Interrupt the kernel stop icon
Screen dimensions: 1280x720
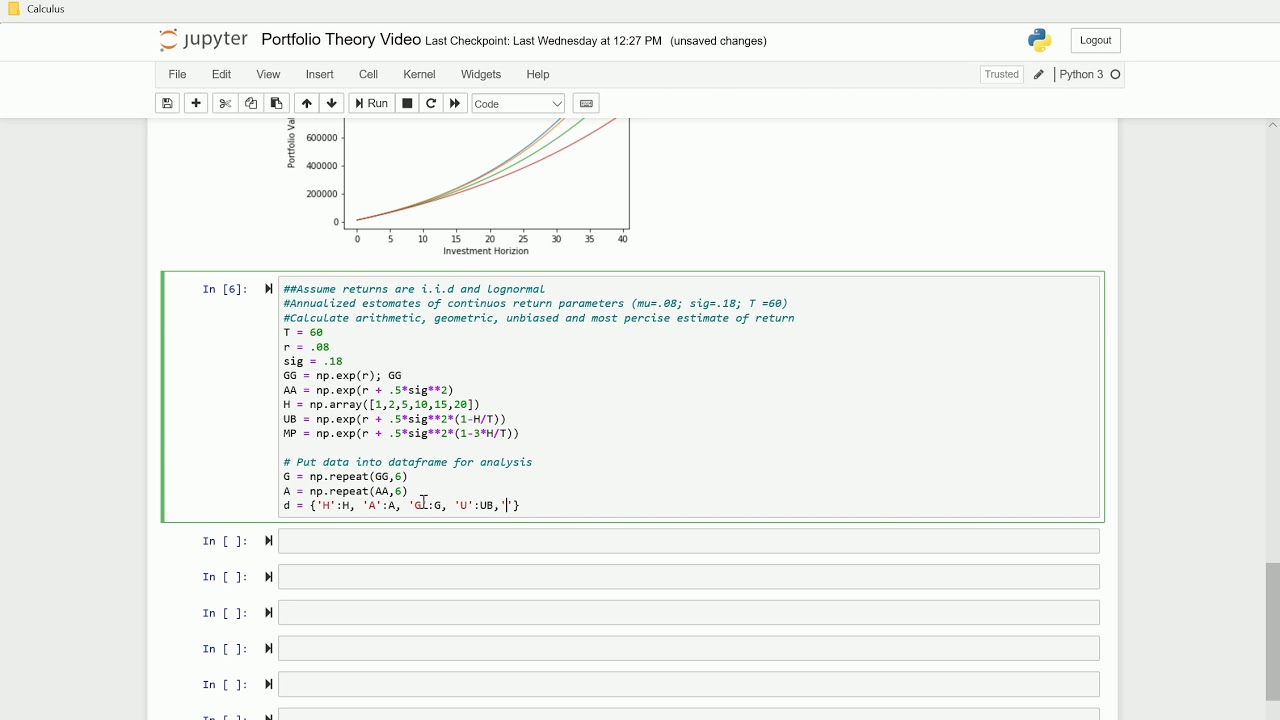point(407,103)
